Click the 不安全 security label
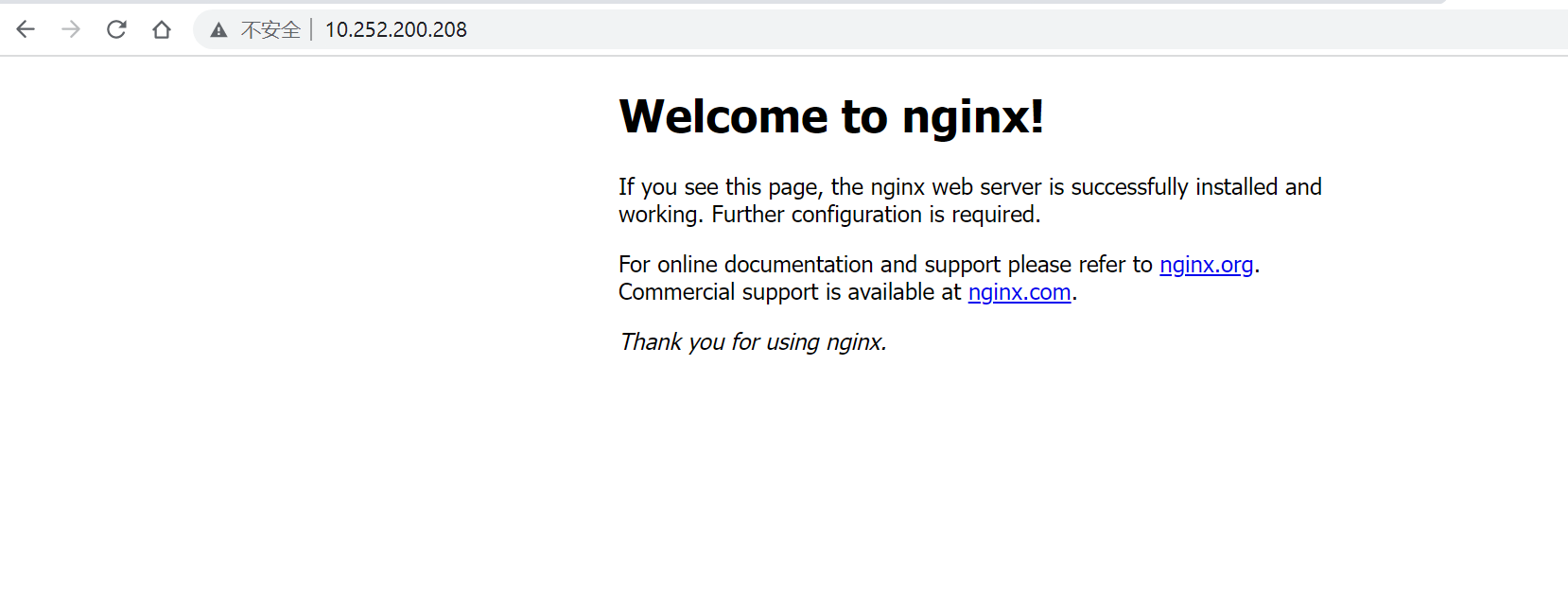The image size is (1568, 591). (270, 30)
